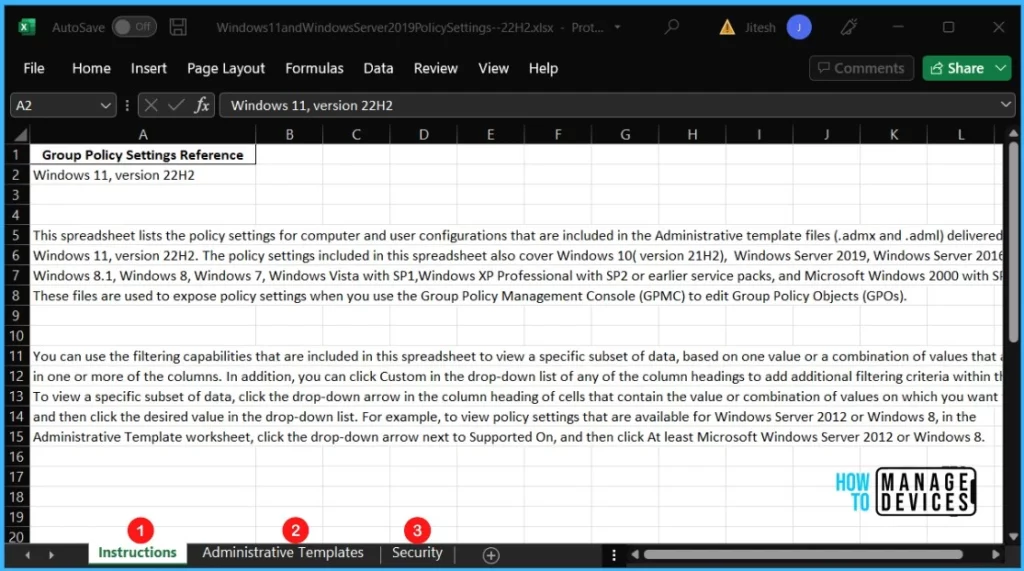Open the Jitesh account avatar
This screenshot has height=571, width=1024.
pyautogui.click(x=799, y=27)
